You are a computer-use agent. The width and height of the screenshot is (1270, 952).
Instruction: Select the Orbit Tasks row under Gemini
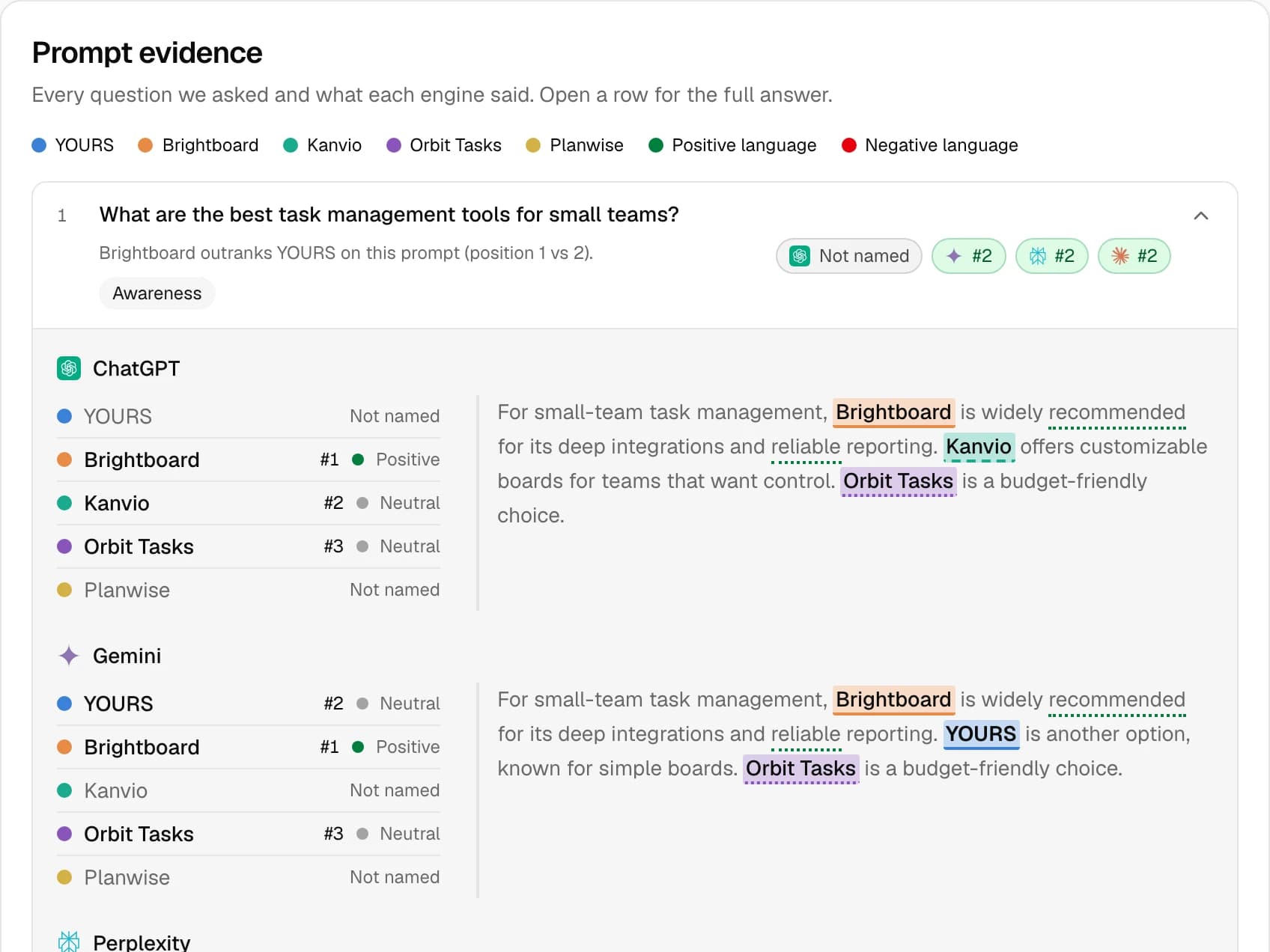[249, 834]
